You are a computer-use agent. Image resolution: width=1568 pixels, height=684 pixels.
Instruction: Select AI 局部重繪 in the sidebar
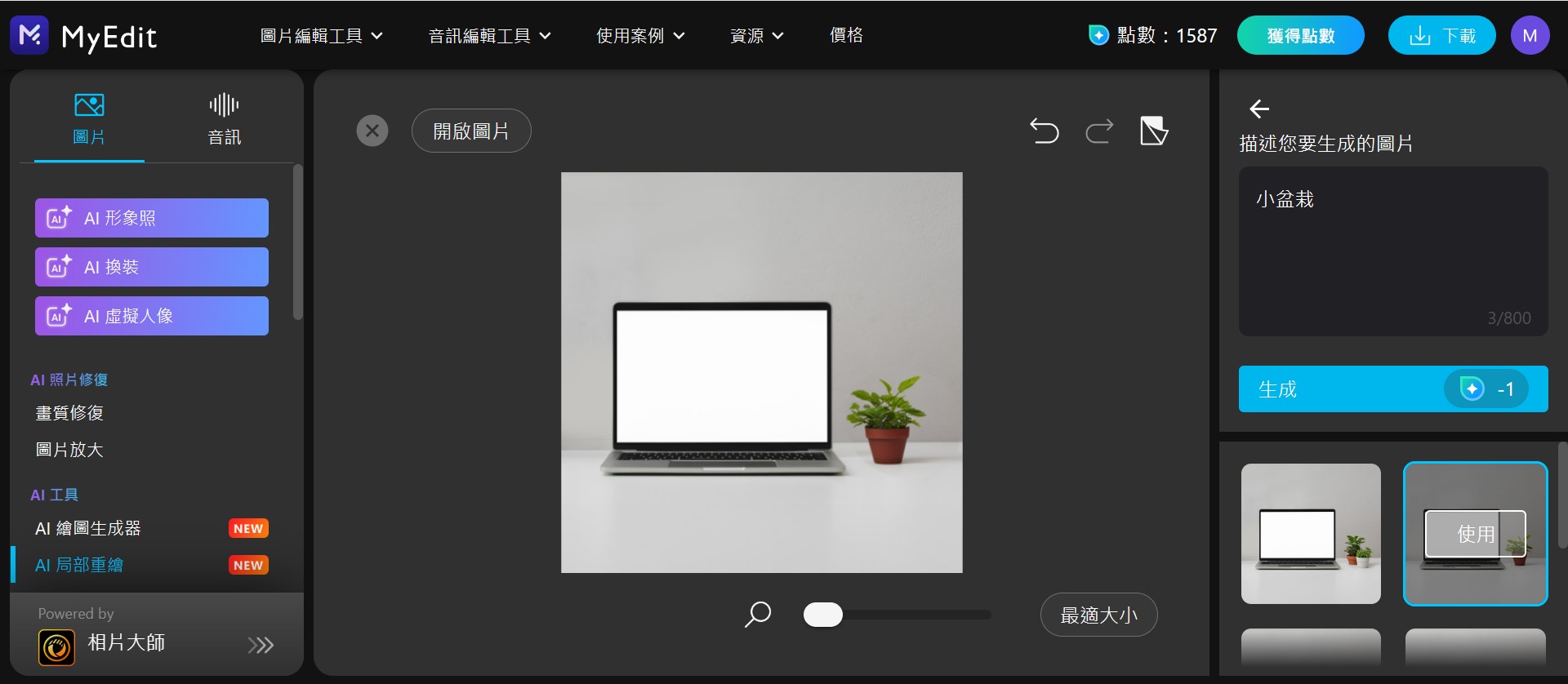pyautogui.click(x=79, y=565)
